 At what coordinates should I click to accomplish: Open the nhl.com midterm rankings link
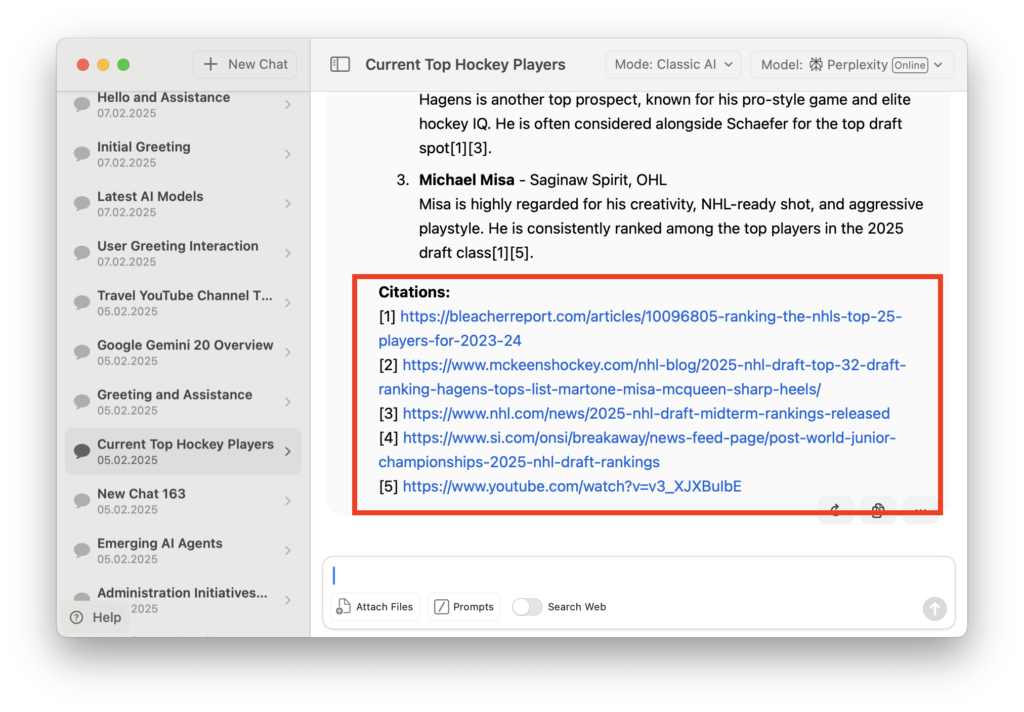pyautogui.click(x=646, y=413)
